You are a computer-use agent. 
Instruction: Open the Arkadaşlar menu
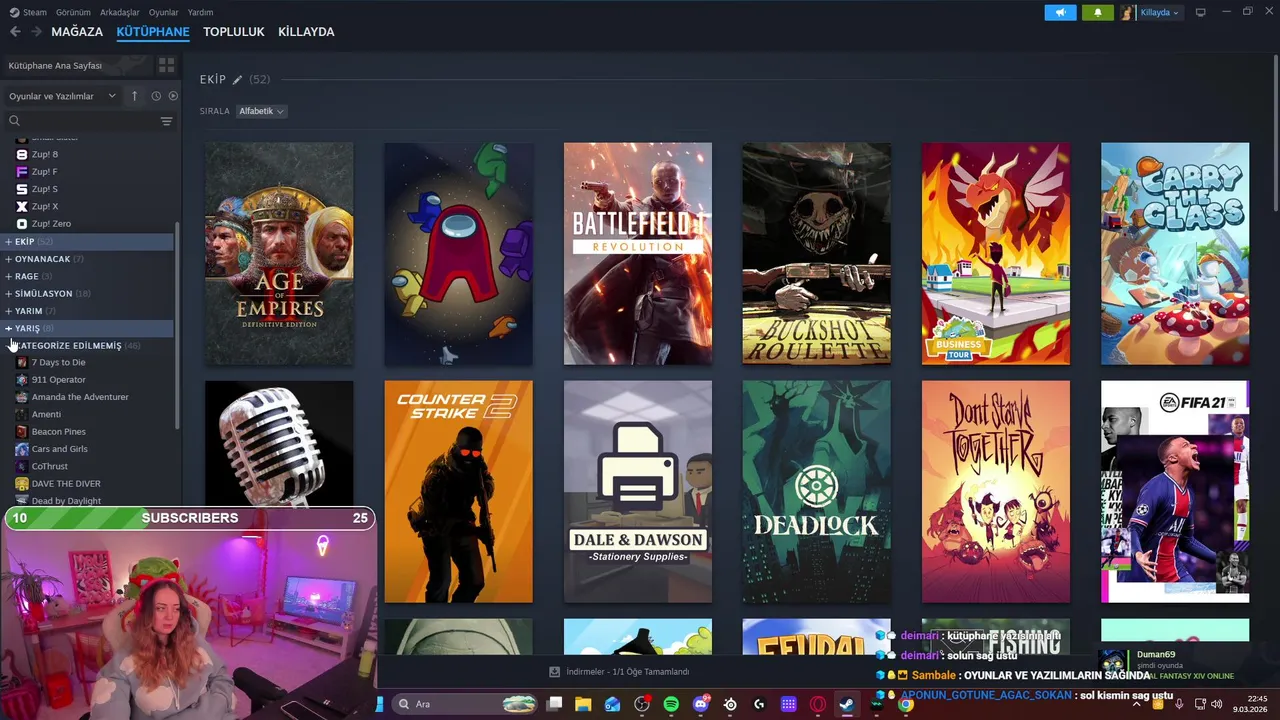[x=120, y=12]
